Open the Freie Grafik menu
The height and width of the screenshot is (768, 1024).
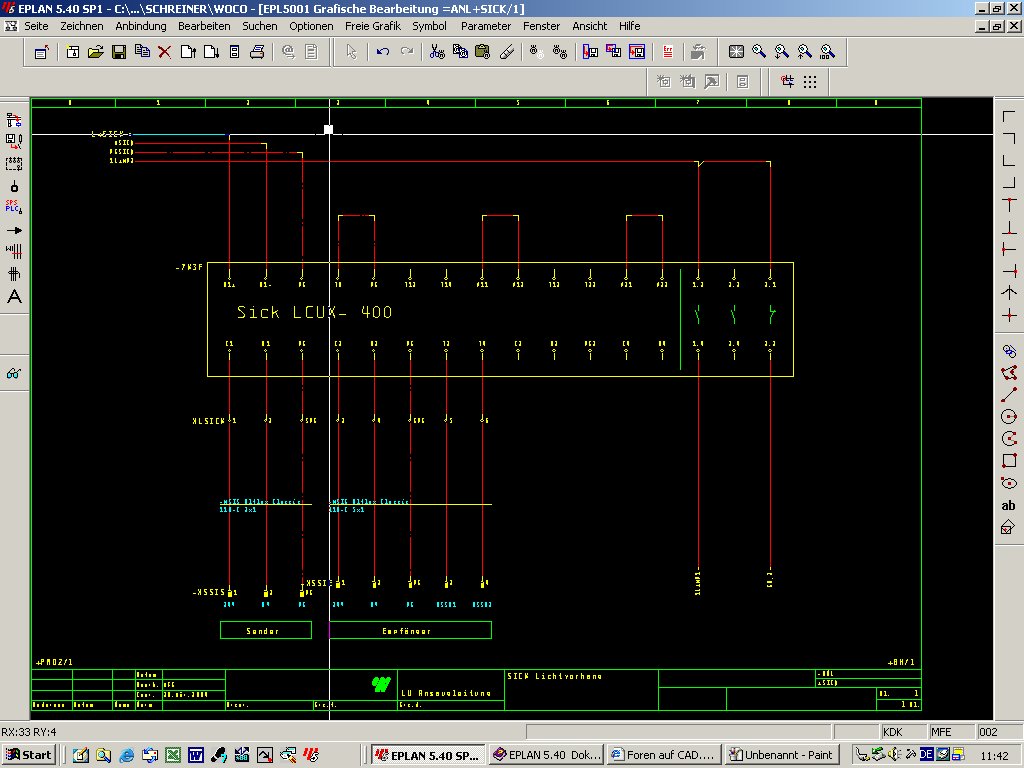pos(372,26)
